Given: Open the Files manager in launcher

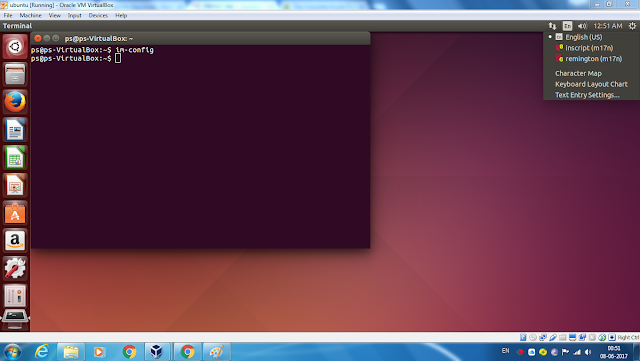Looking at the screenshot, I should pyautogui.click(x=15, y=74).
